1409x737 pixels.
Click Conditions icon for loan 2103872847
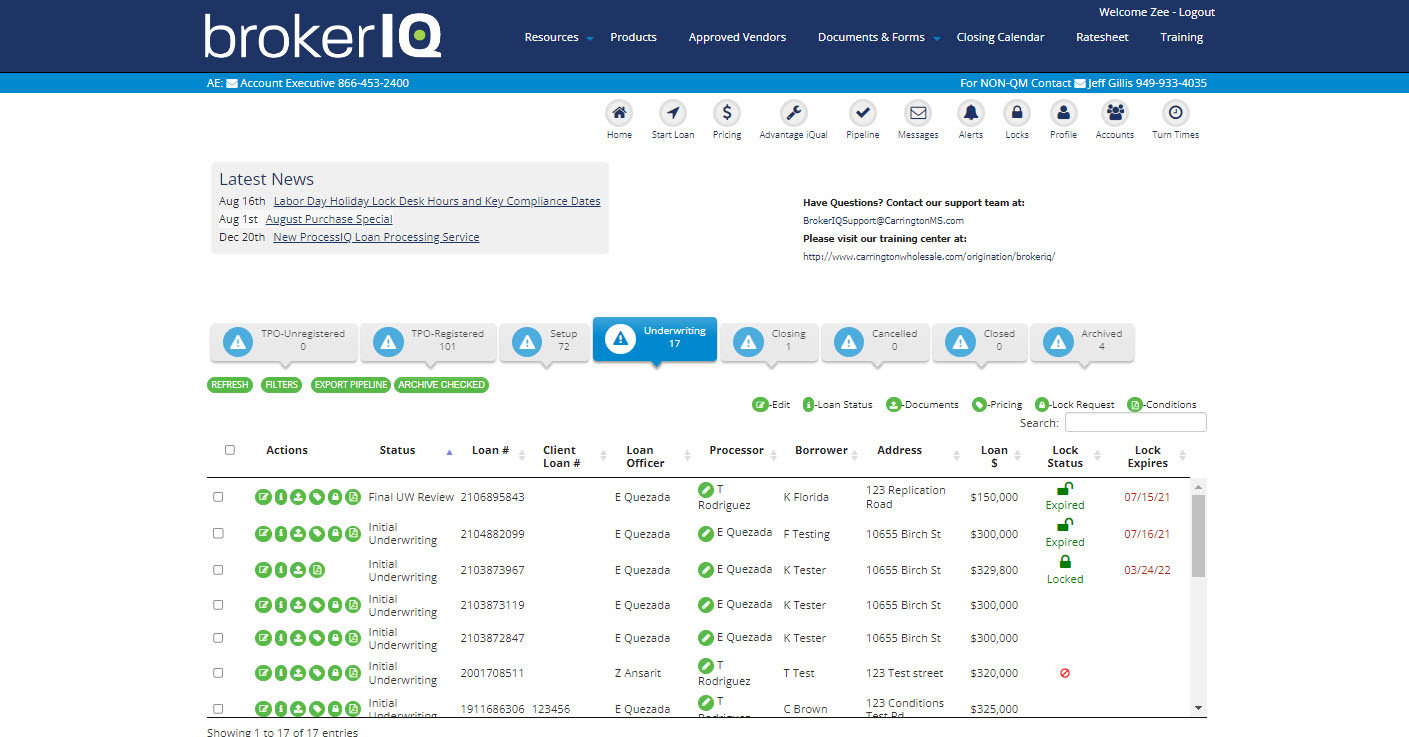tap(353, 638)
